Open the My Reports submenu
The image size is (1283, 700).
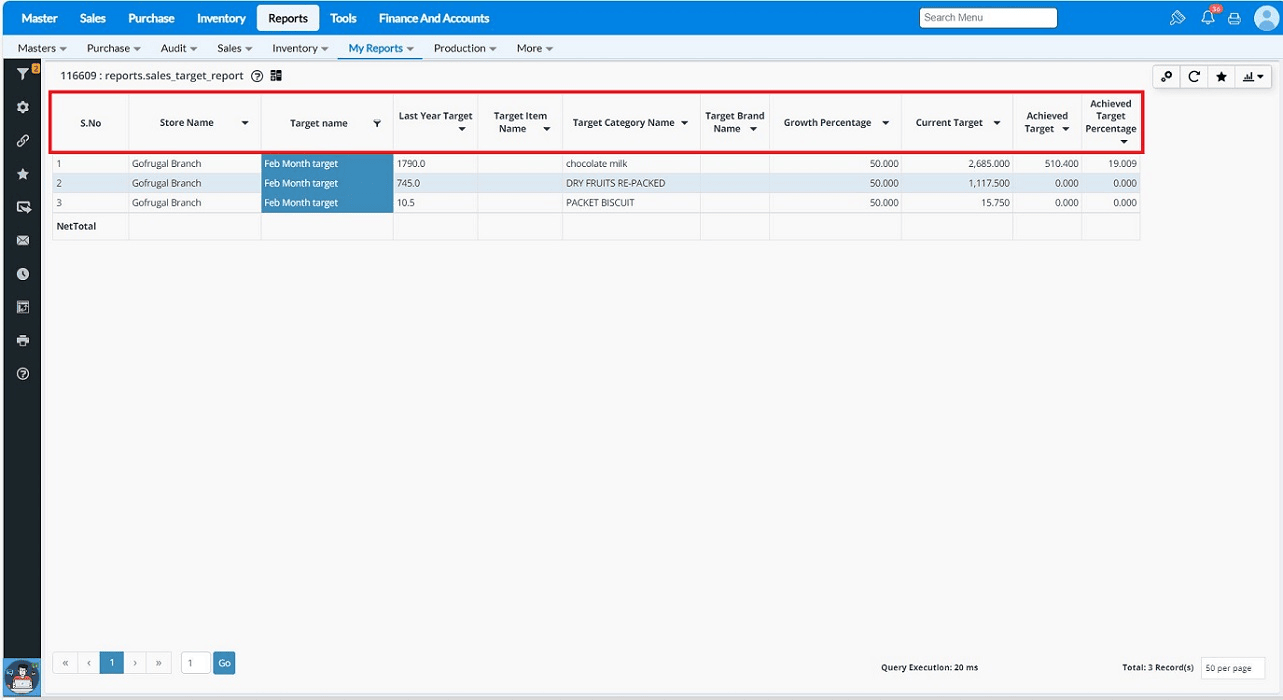380,48
